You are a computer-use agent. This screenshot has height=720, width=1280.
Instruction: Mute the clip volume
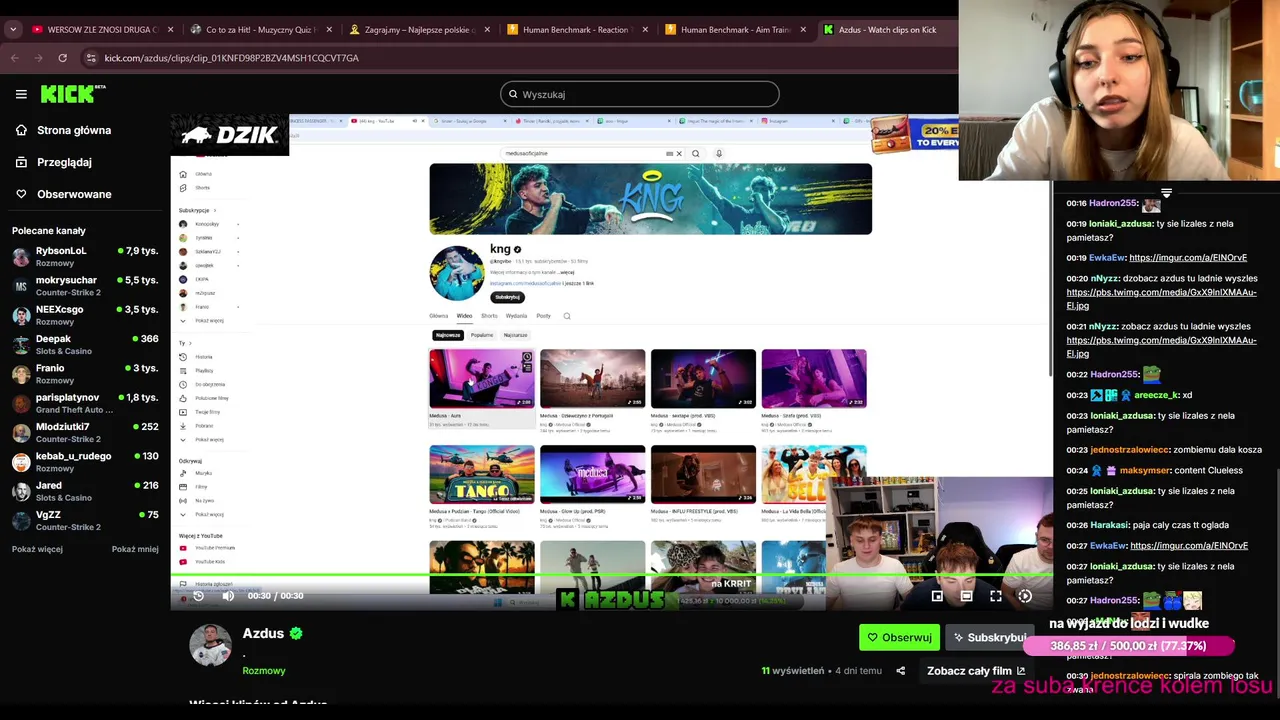click(x=228, y=596)
